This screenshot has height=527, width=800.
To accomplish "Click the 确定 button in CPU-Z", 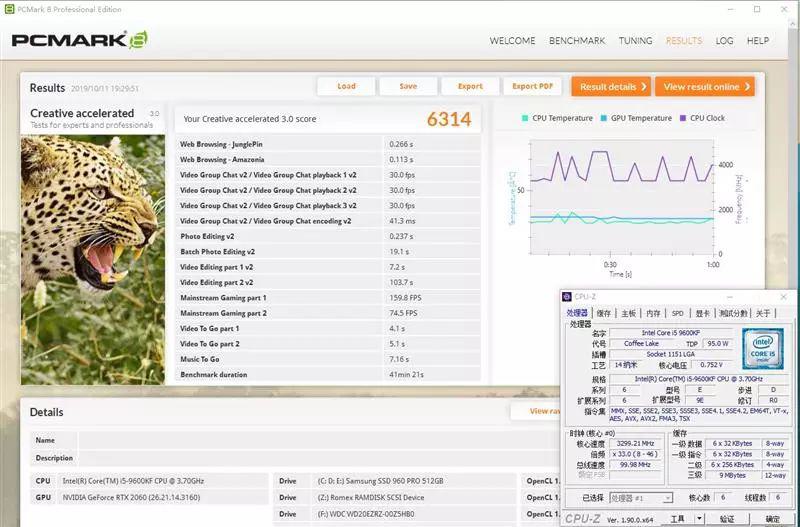I will click(x=772, y=519).
